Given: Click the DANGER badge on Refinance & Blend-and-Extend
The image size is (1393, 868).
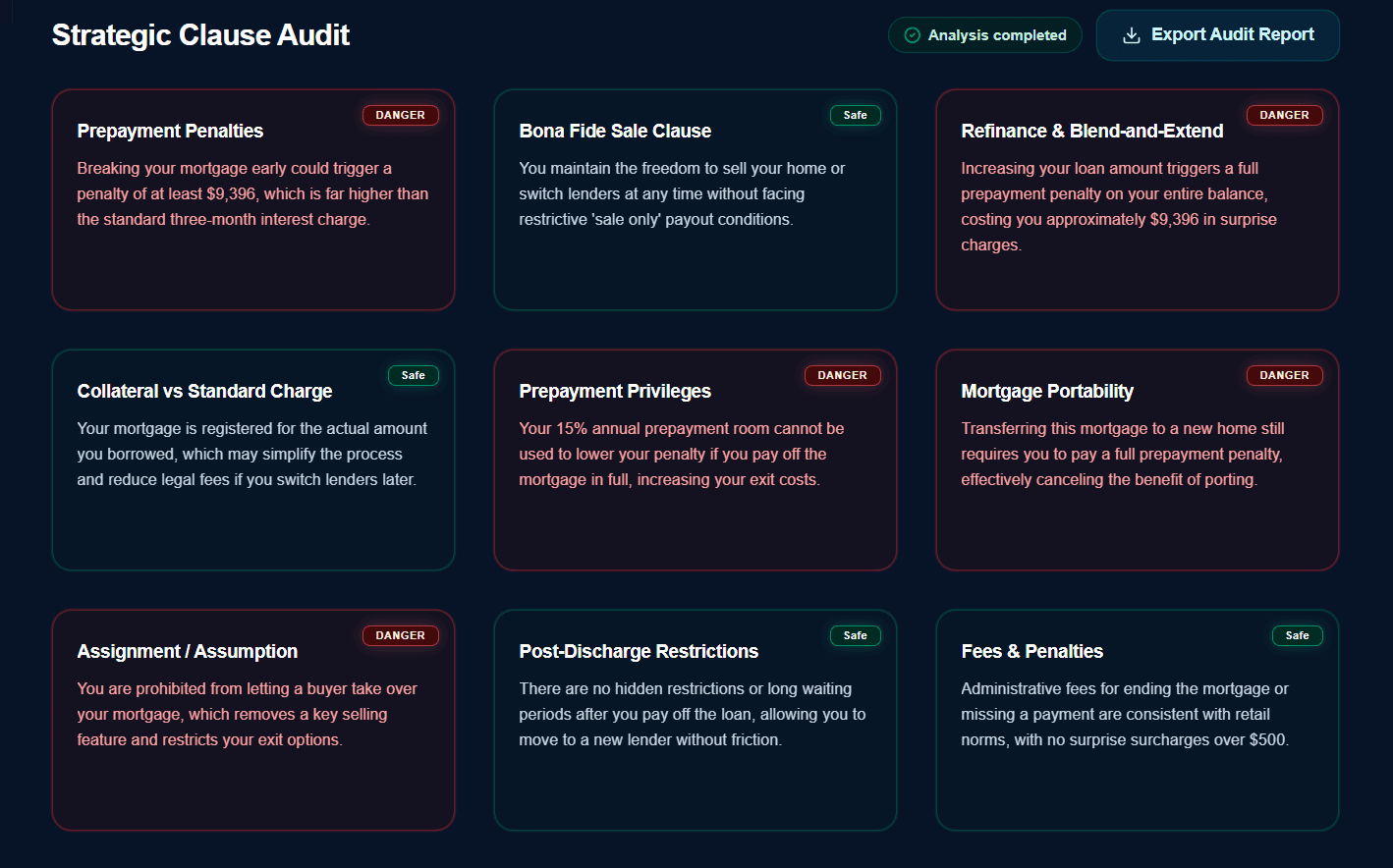Looking at the screenshot, I should point(1285,115).
